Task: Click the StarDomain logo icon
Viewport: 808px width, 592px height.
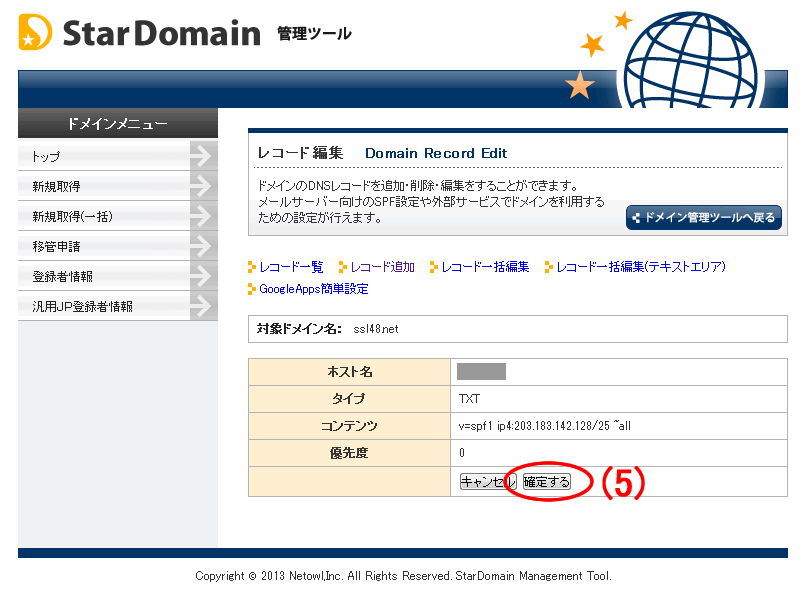Action: pos(35,32)
